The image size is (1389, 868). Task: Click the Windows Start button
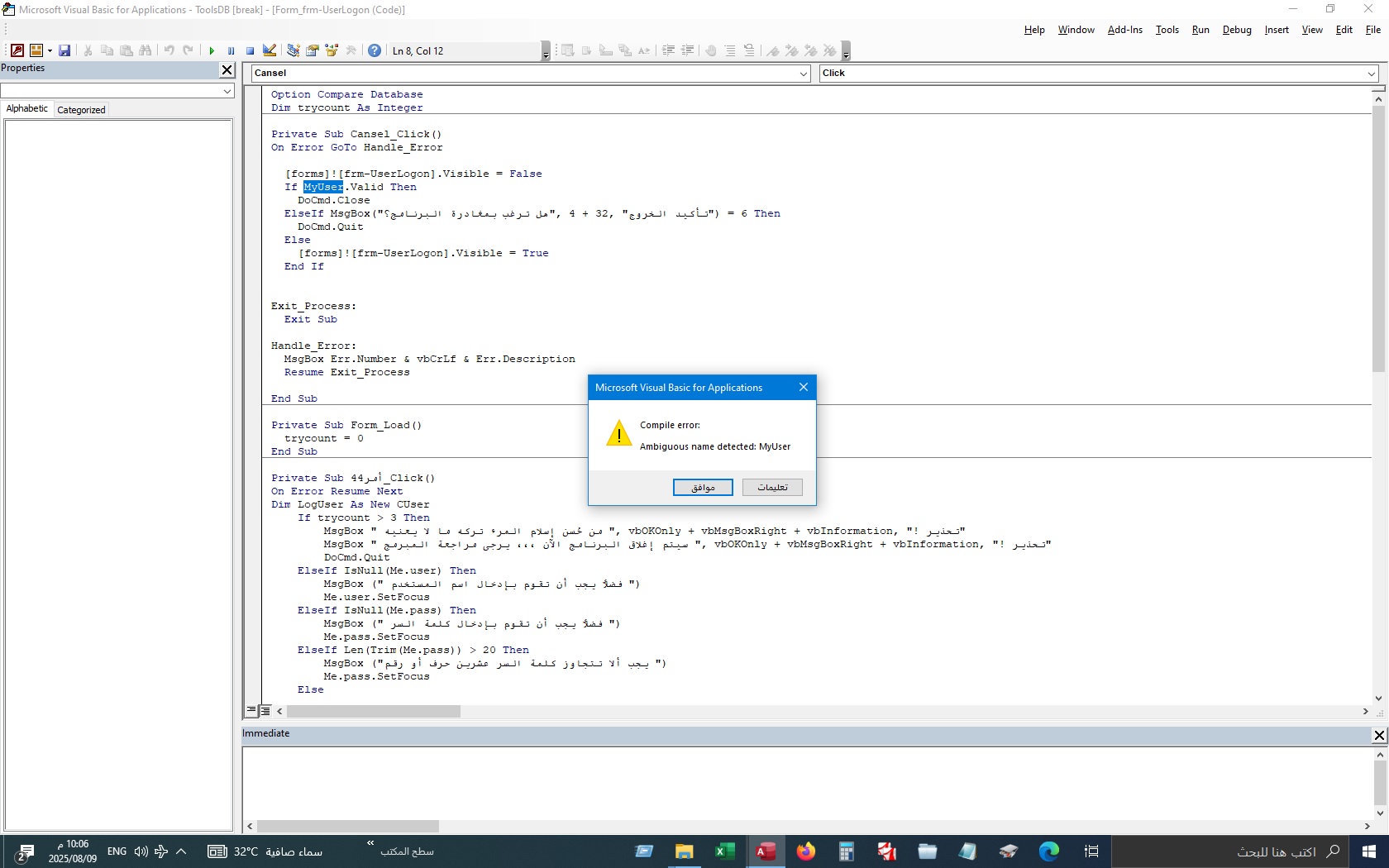(1368, 851)
